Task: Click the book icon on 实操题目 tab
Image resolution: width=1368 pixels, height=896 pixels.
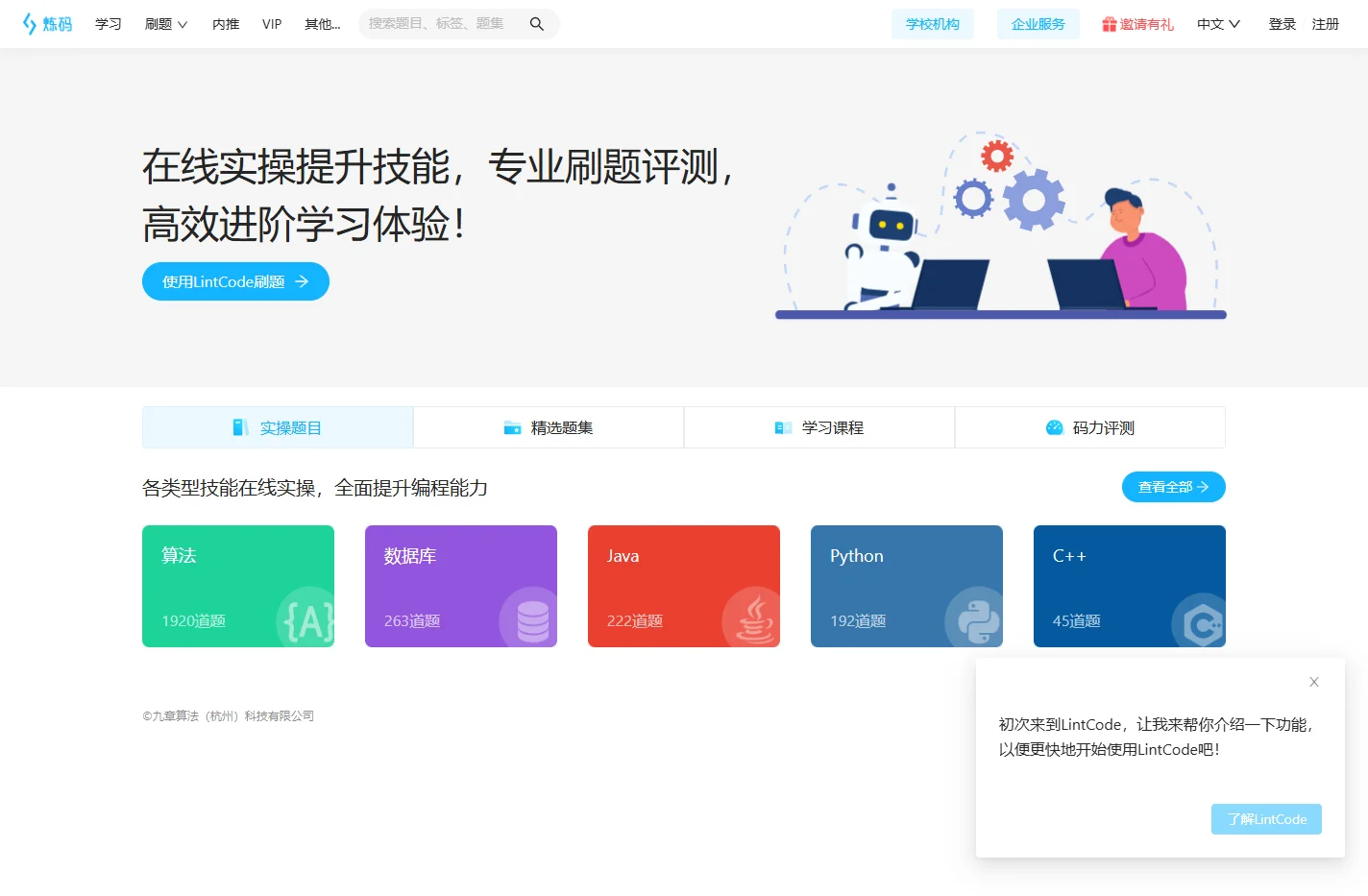Action: (x=241, y=427)
